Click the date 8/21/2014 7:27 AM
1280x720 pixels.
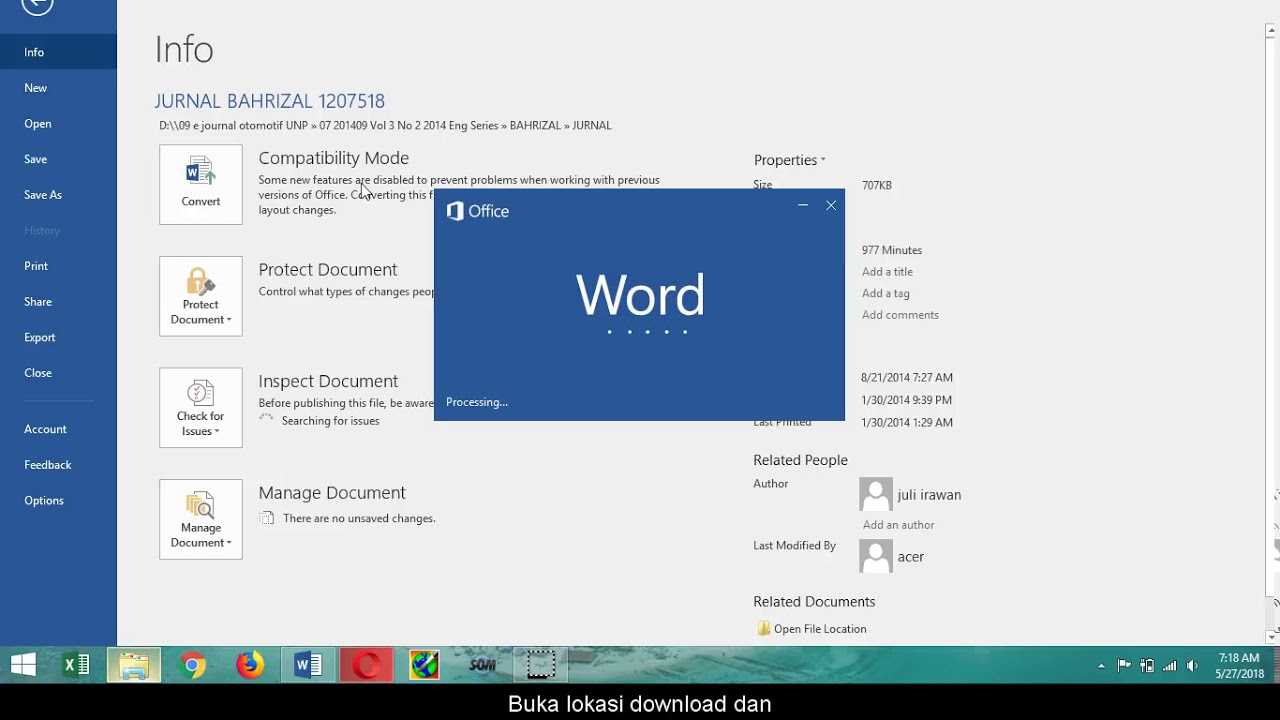pyautogui.click(x=907, y=378)
